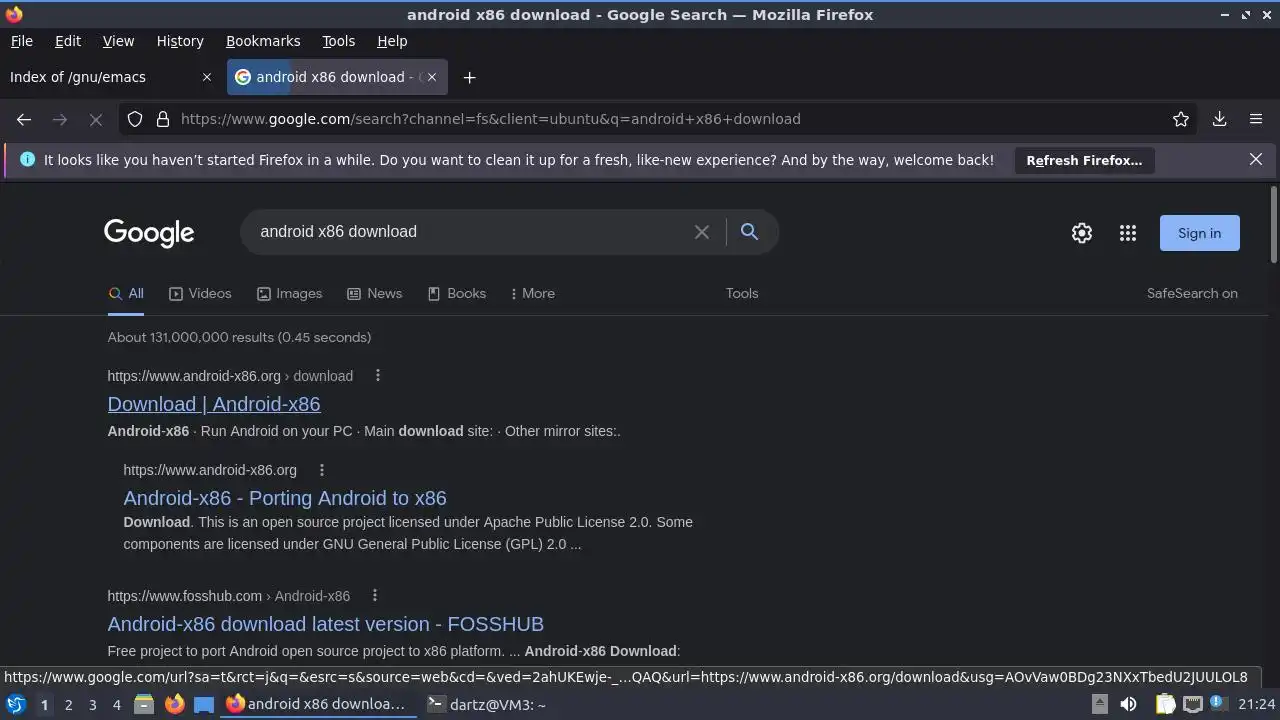The image size is (1280, 720).
Task: Open the Firefox Tools menu
Action: (x=338, y=41)
